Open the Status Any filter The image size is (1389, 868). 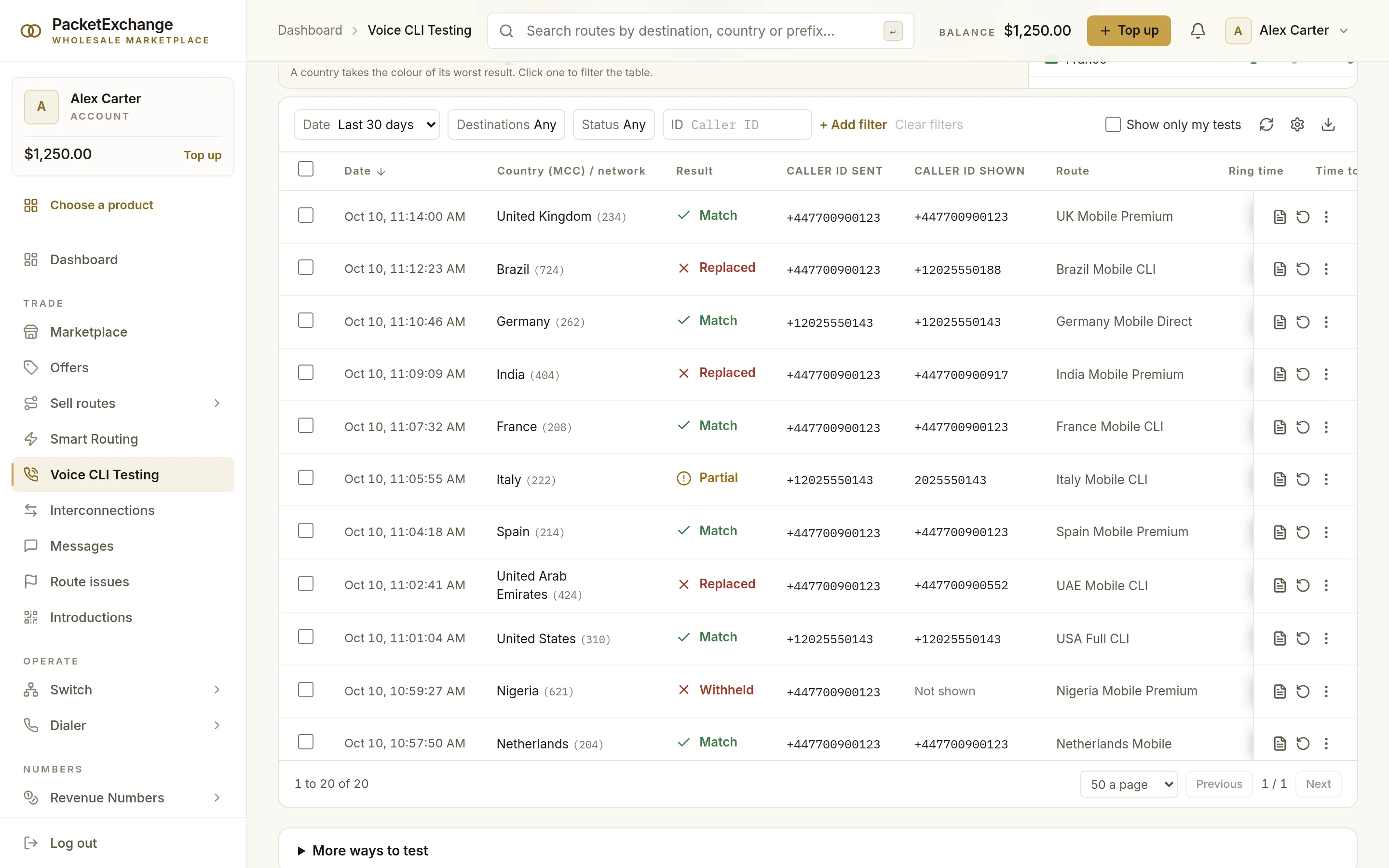pyautogui.click(x=613, y=124)
